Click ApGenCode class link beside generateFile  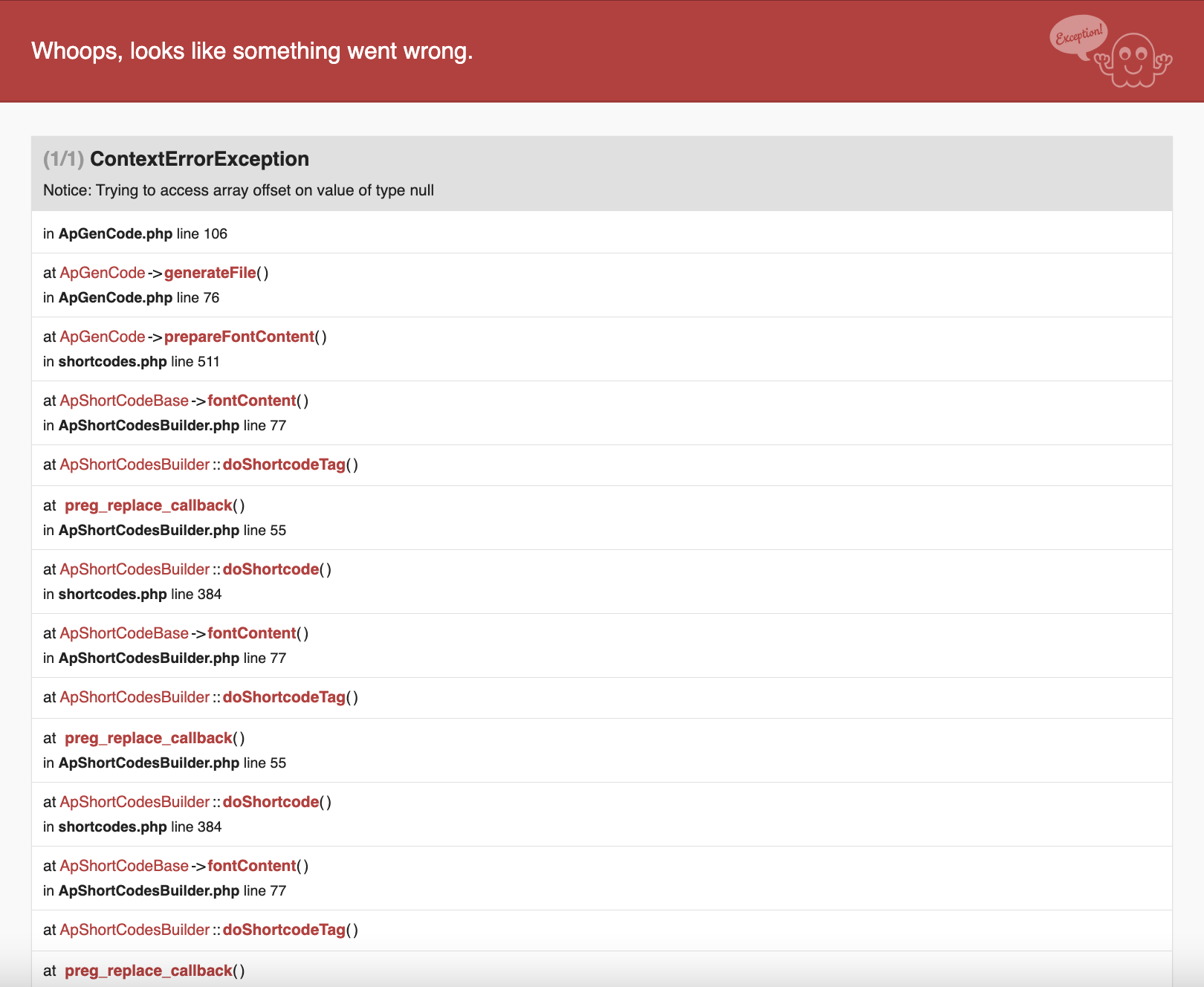click(x=103, y=273)
